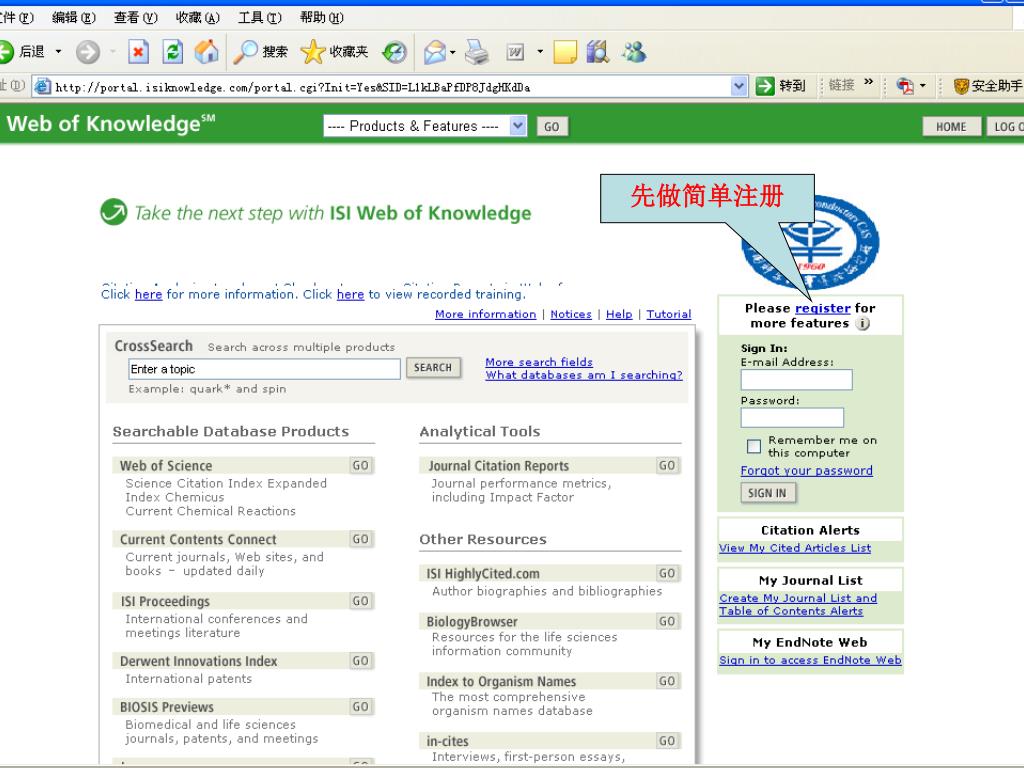Click the register link
Image resolution: width=1024 pixels, height=768 pixels.
tap(822, 308)
